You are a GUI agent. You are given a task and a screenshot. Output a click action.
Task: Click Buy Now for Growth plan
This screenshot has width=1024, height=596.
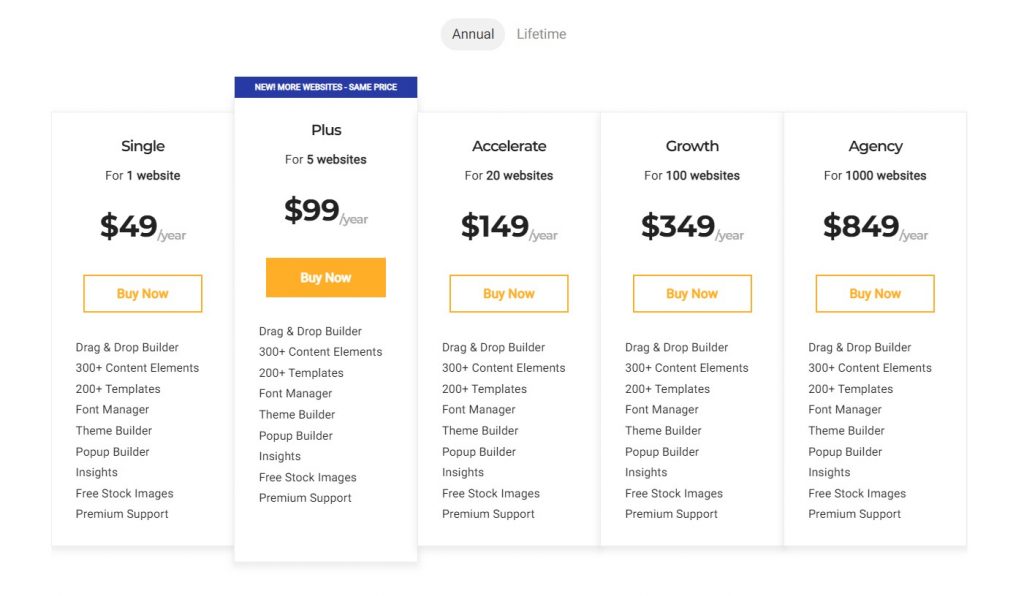coord(692,294)
